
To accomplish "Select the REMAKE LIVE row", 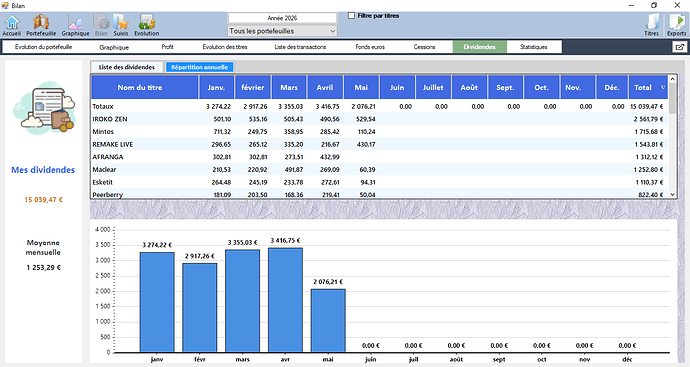I will tap(380, 144).
